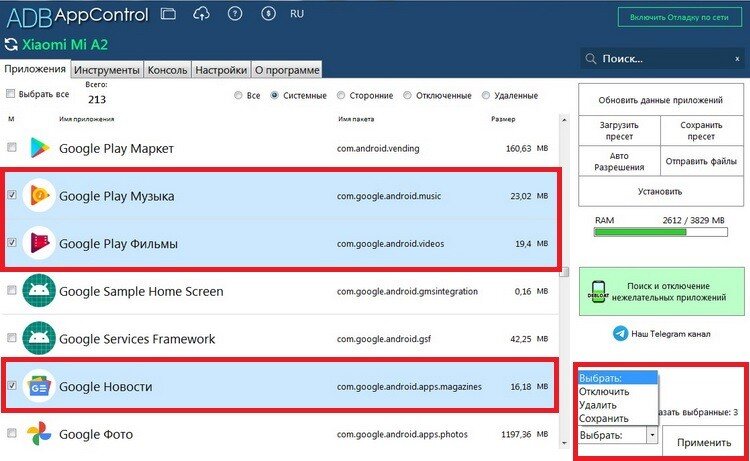Sort by Имя приложения column header
This screenshot has height=461, width=750.
[x=87, y=119]
